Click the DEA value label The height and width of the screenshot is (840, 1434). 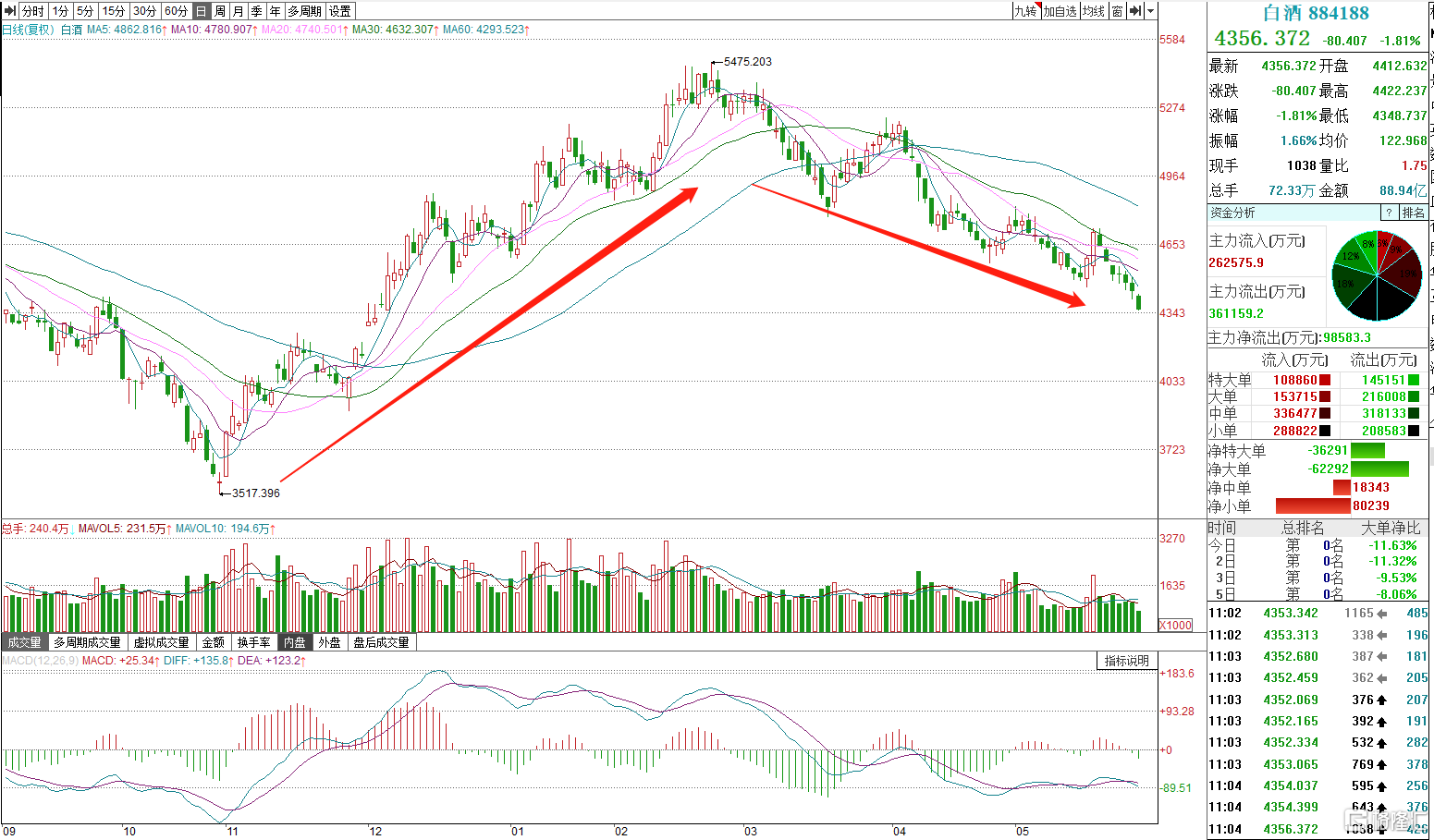(x=272, y=661)
